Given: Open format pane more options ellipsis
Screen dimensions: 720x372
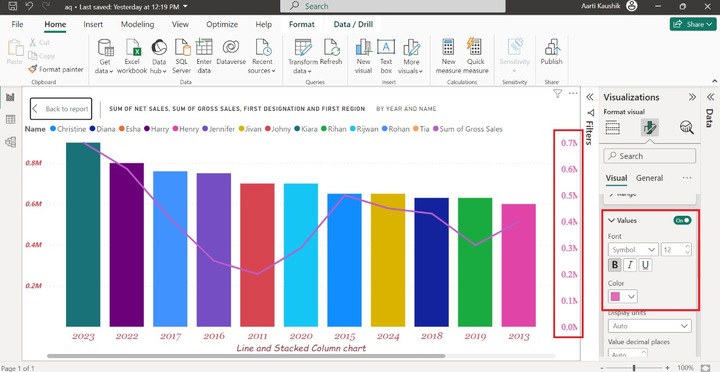Looking at the screenshot, I should click(x=687, y=178).
